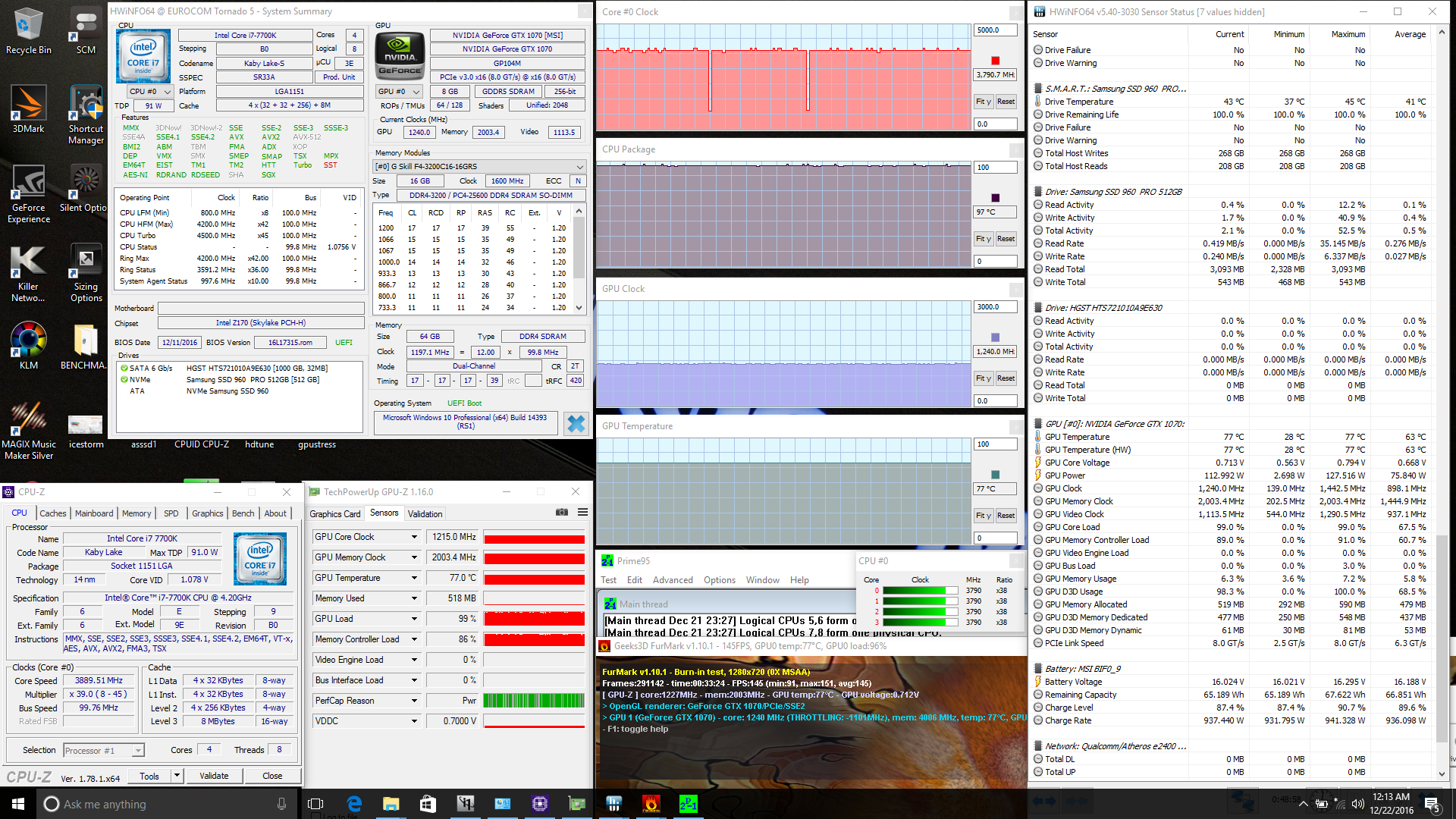
Task: Launch 3DMark from the desktop
Action: 28,109
